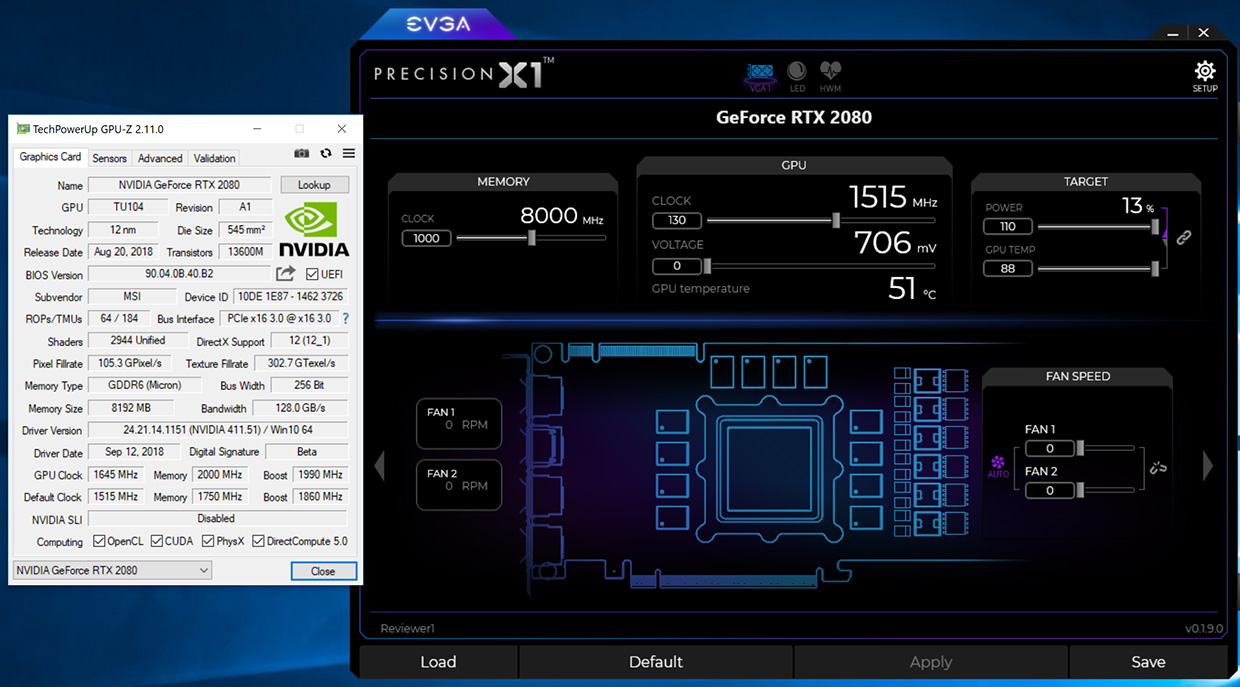Click the GPU Clock offset field showing 130

(x=677, y=220)
